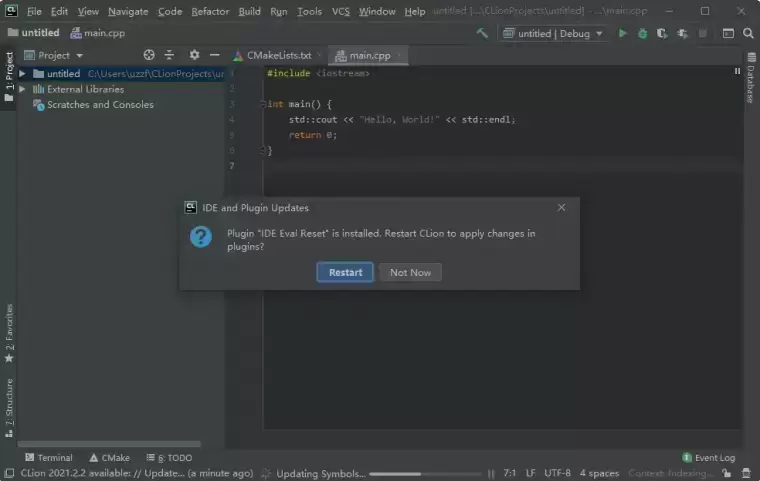
Task: Open the Terminal tool window
Action: [49, 458]
